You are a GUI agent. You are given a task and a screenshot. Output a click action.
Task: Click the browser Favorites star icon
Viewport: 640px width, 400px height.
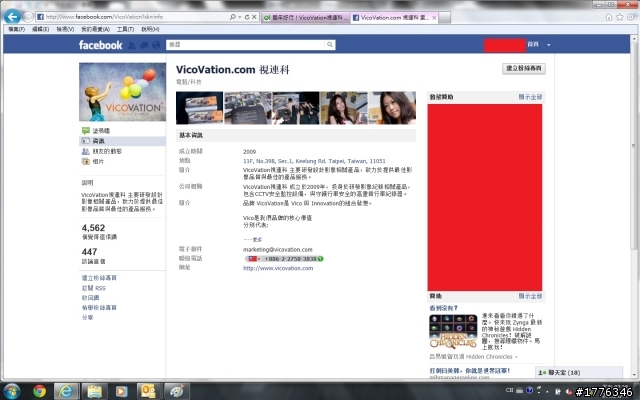click(620, 17)
